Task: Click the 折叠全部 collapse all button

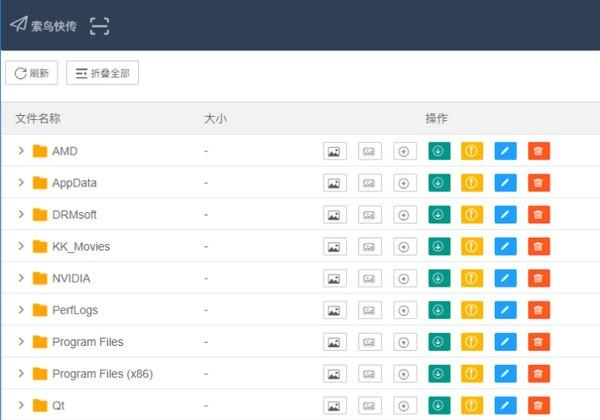Action: pyautogui.click(x=103, y=73)
